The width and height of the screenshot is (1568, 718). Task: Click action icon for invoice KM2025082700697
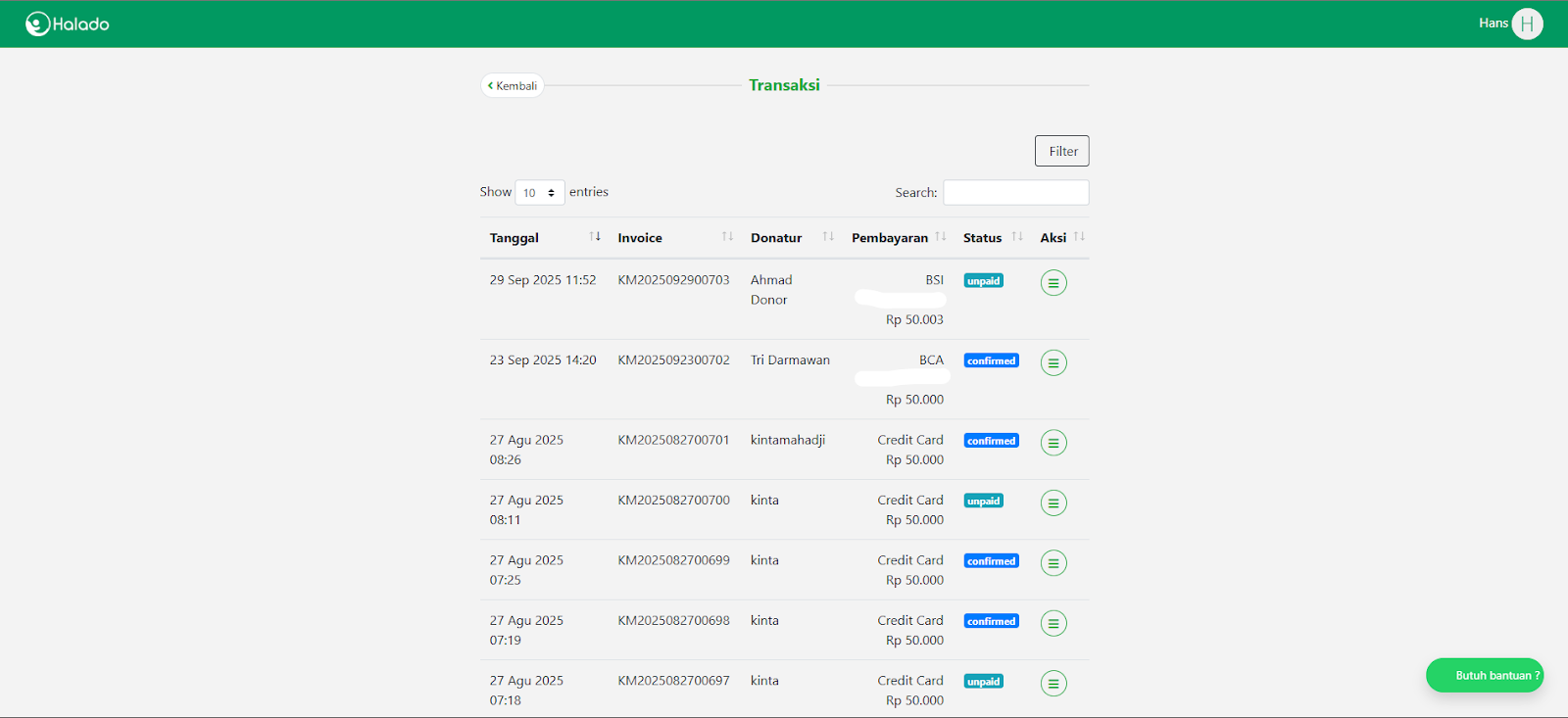(x=1053, y=684)
